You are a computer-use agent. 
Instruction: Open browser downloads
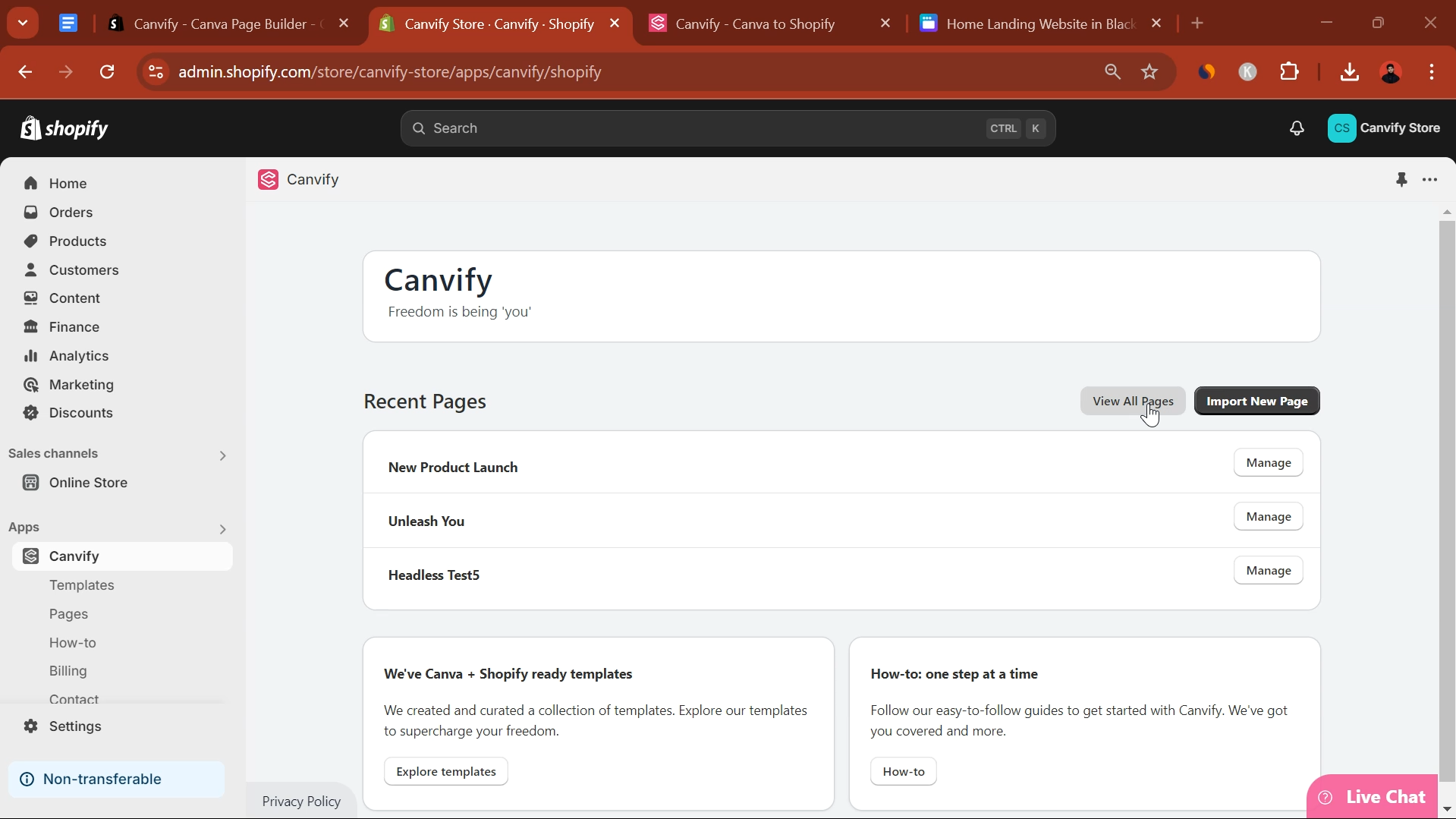click(x=1349, y=72)
